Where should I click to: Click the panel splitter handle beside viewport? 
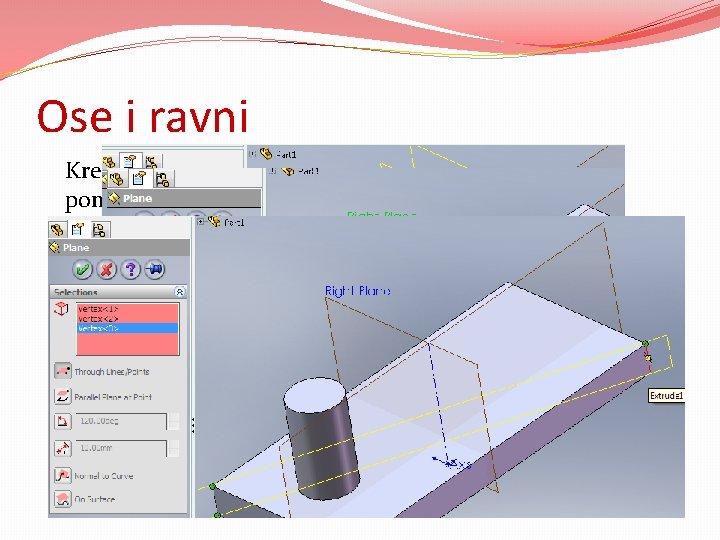coord(193,425)
